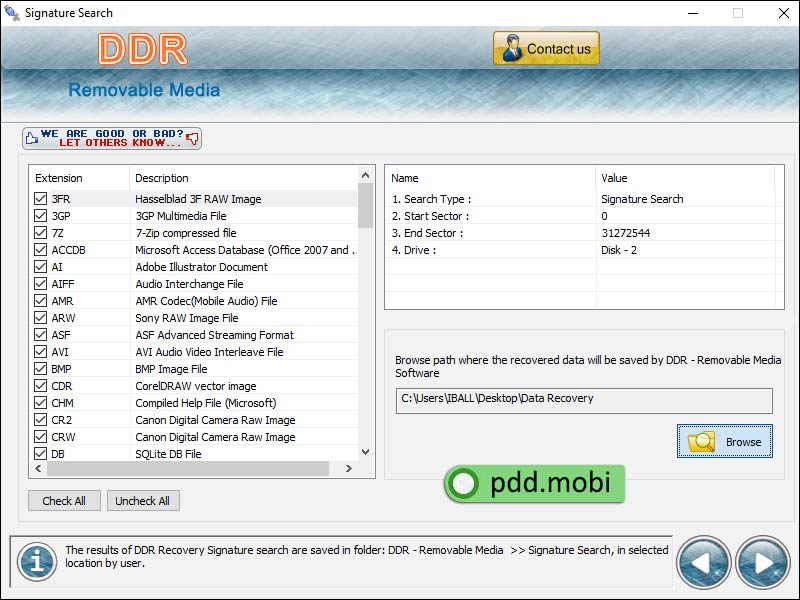
Task: Open Contact us
Action: [546, 47]
